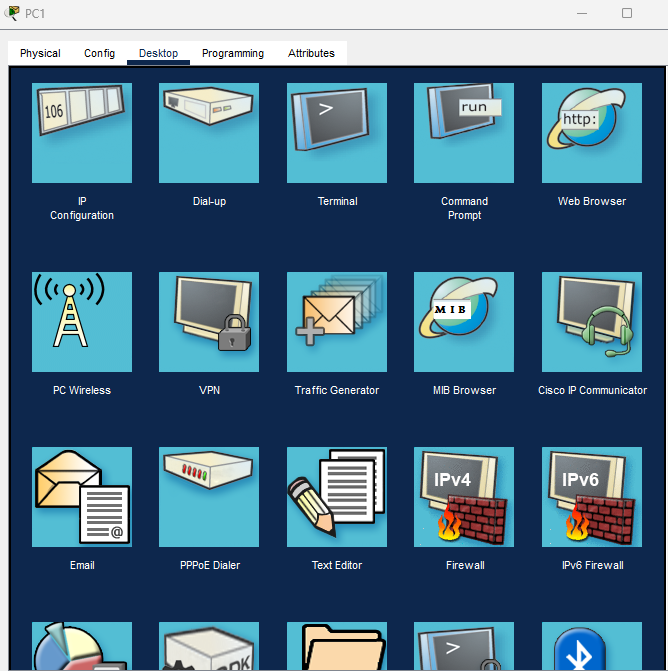Open the Terminal application icon

coord(337,133)
